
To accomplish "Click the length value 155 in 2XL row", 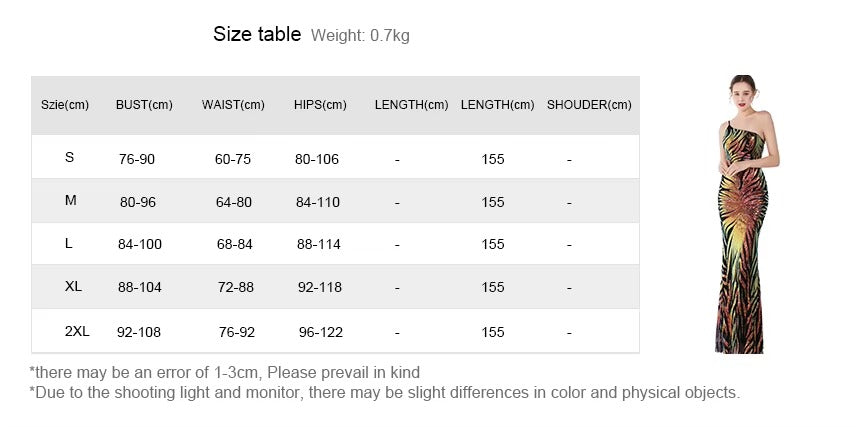I will (x=493, y=332).
